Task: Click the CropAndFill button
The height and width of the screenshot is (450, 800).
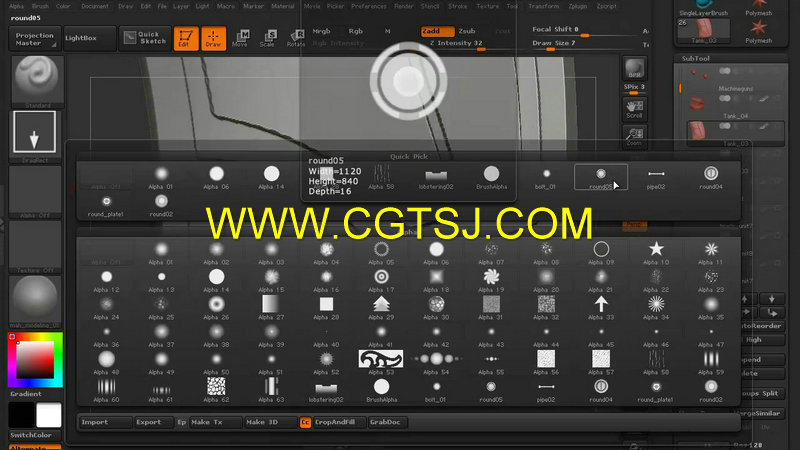Action: point(339,422)
